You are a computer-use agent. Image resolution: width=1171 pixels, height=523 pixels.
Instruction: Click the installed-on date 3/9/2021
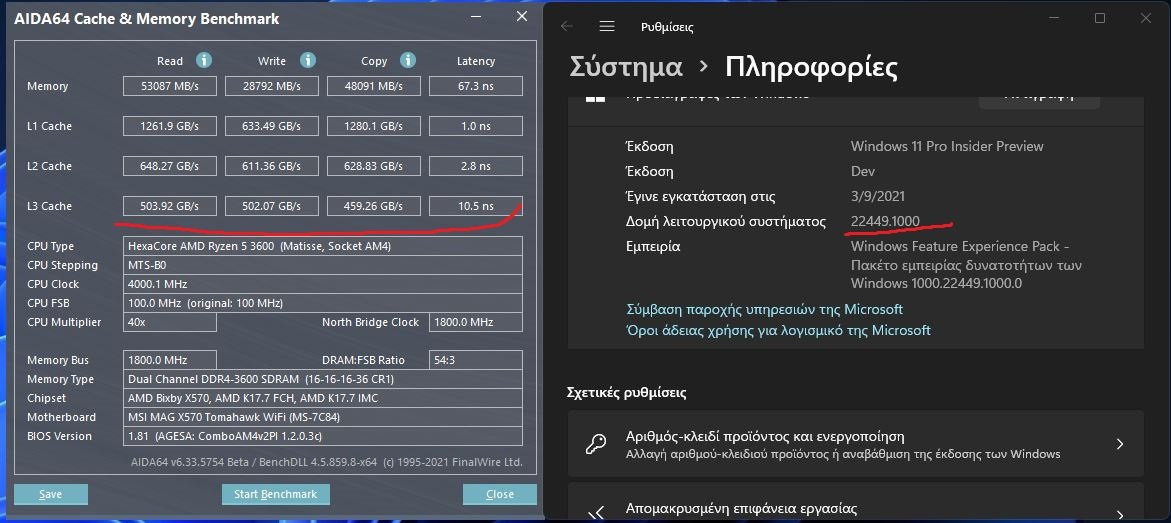pos(878,196)
